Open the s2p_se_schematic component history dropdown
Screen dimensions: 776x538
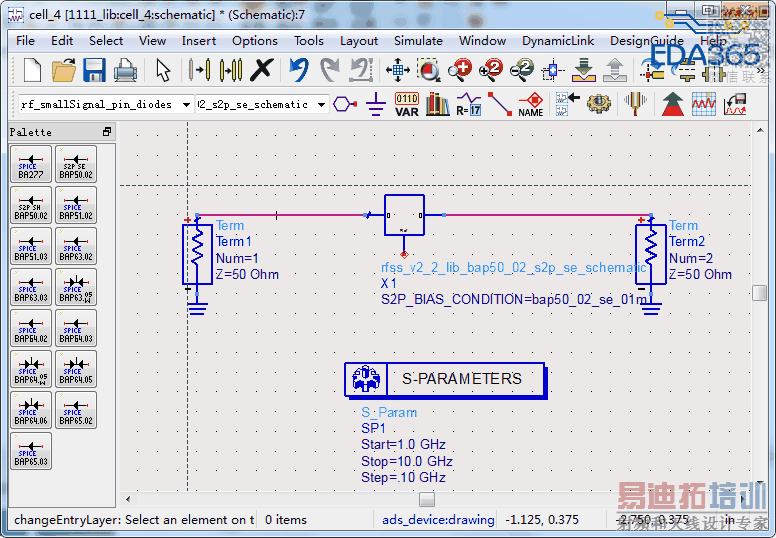(321, 104)
